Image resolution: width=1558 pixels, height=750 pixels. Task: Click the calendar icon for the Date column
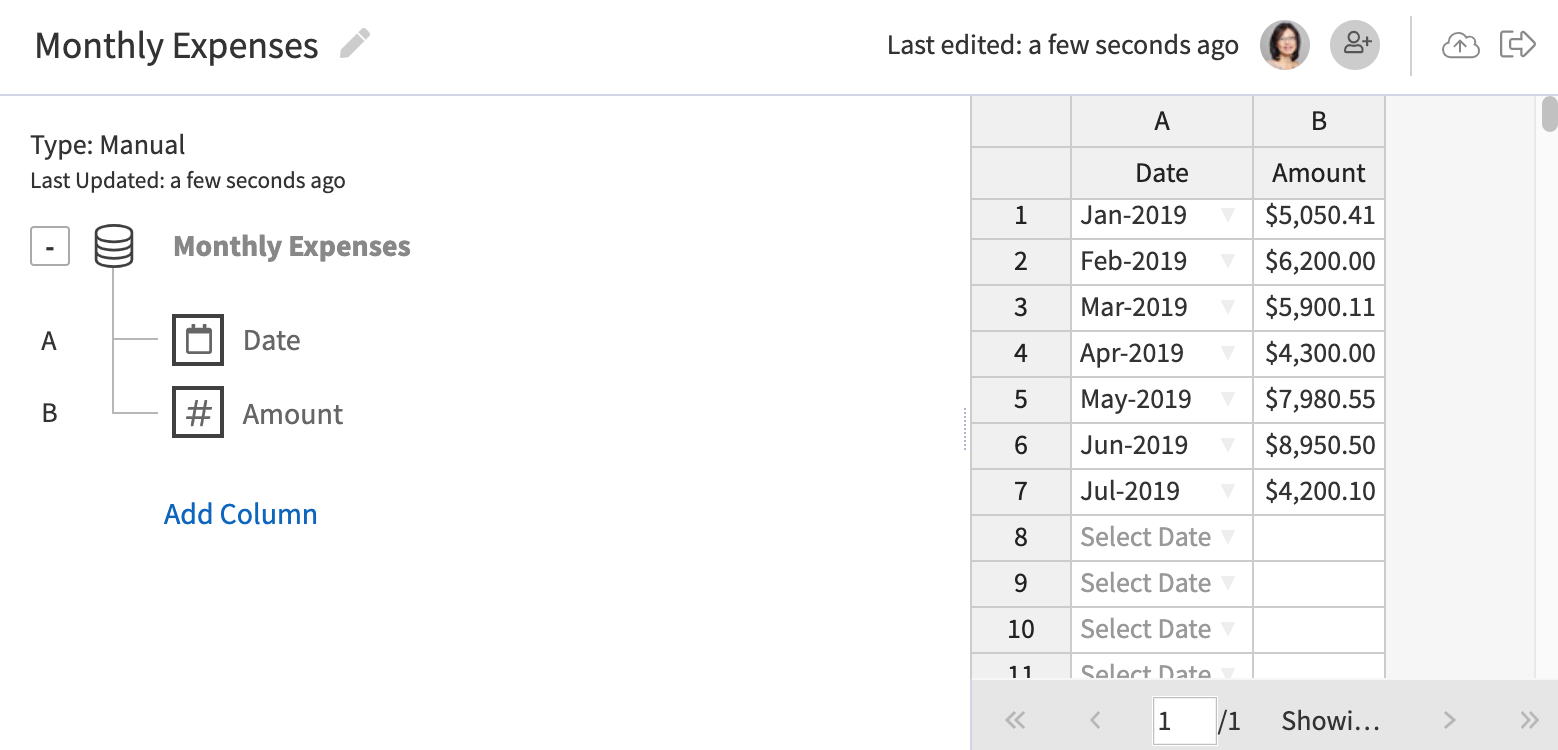click(x=197, y=340)
